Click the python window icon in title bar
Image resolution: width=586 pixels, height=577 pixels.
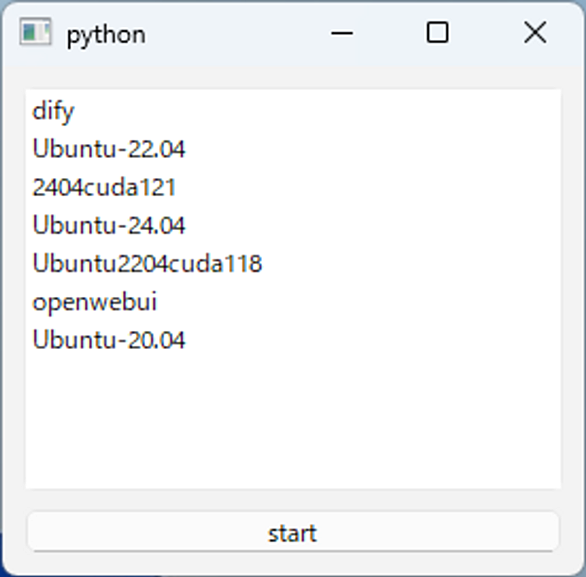35,31
